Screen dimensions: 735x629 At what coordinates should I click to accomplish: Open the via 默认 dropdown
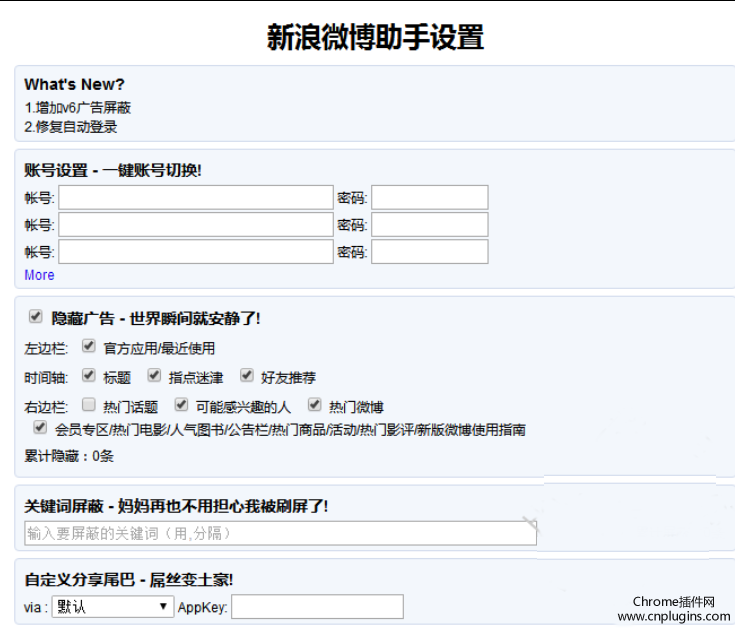pos(113,607)
